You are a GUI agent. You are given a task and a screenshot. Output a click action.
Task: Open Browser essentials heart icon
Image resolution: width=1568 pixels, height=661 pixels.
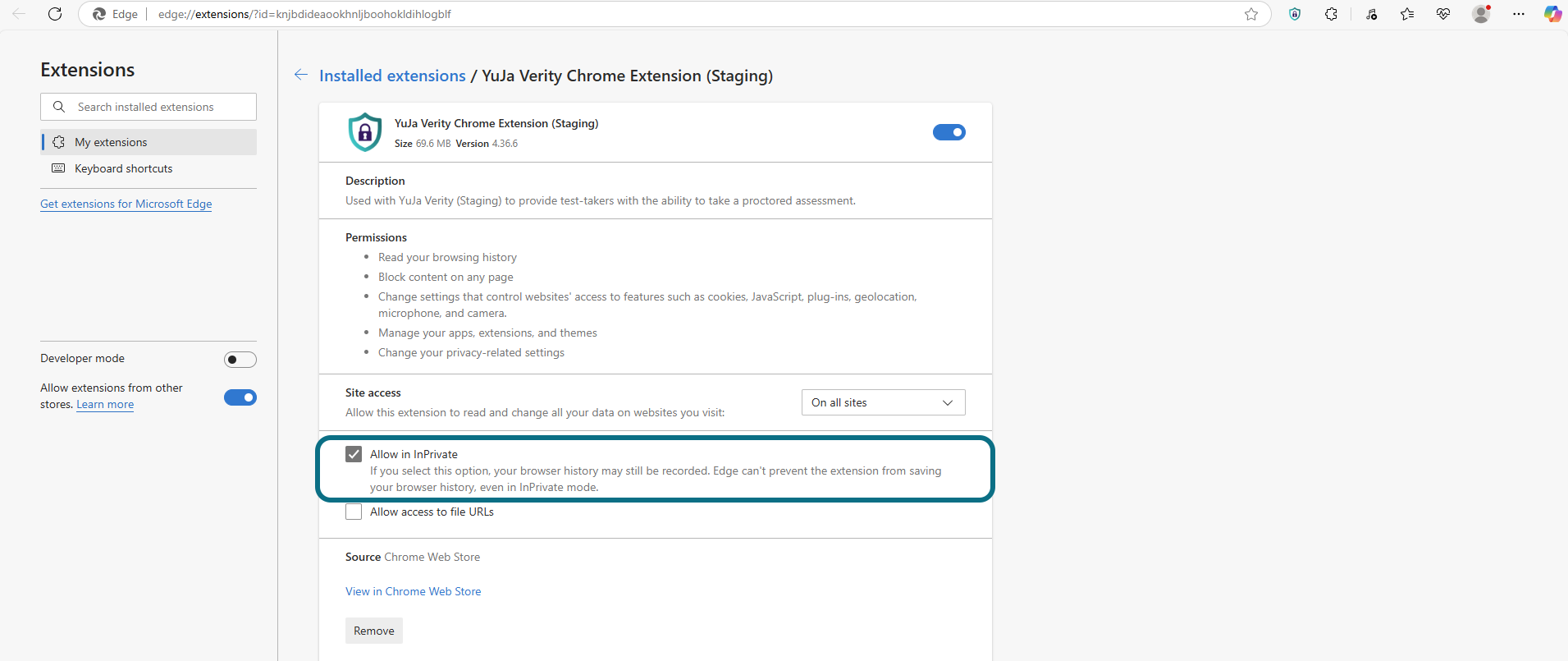tap(1444, 14)
